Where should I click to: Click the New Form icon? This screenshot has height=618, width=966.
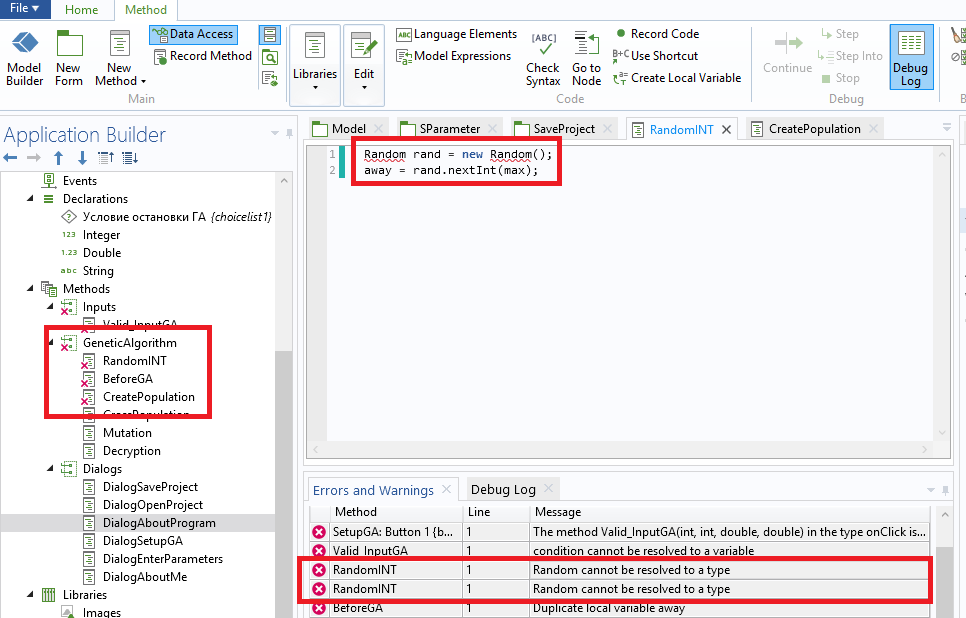click(69, 58)
